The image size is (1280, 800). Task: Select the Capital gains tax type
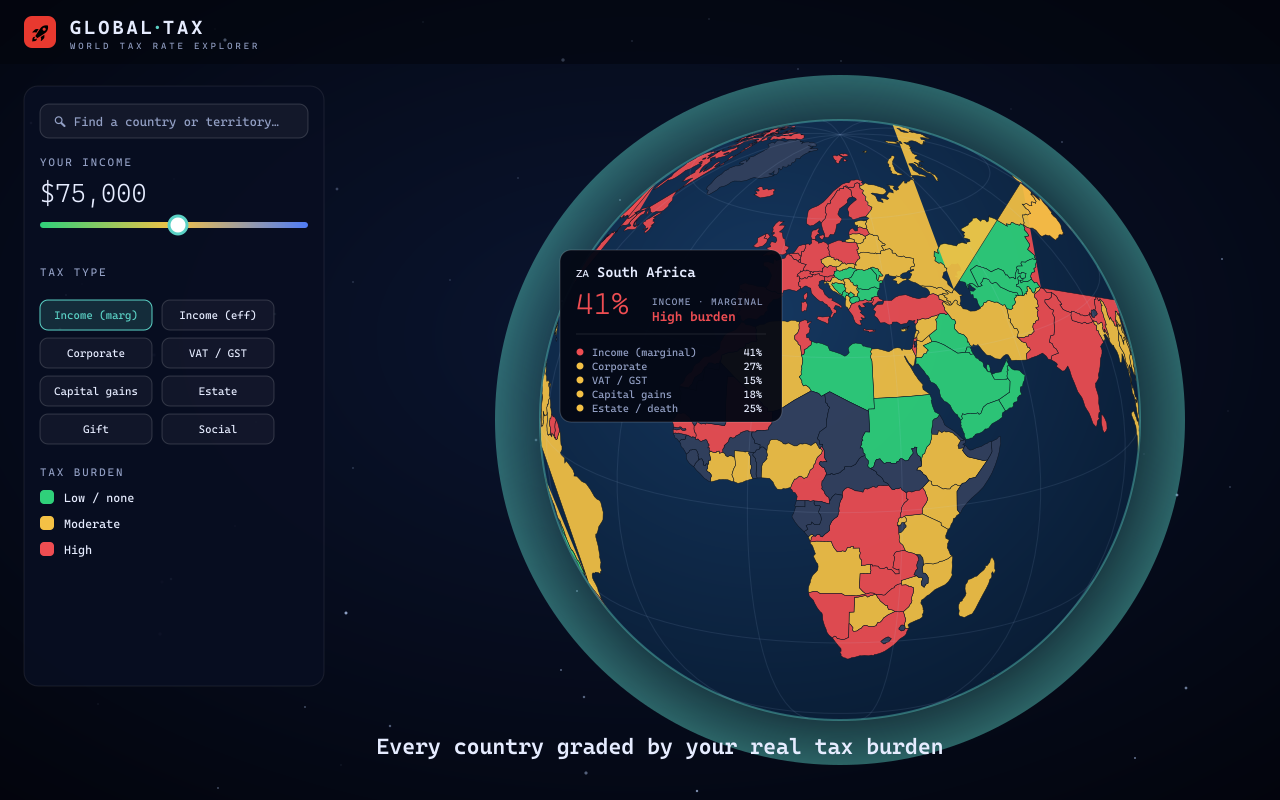point(96,391)
